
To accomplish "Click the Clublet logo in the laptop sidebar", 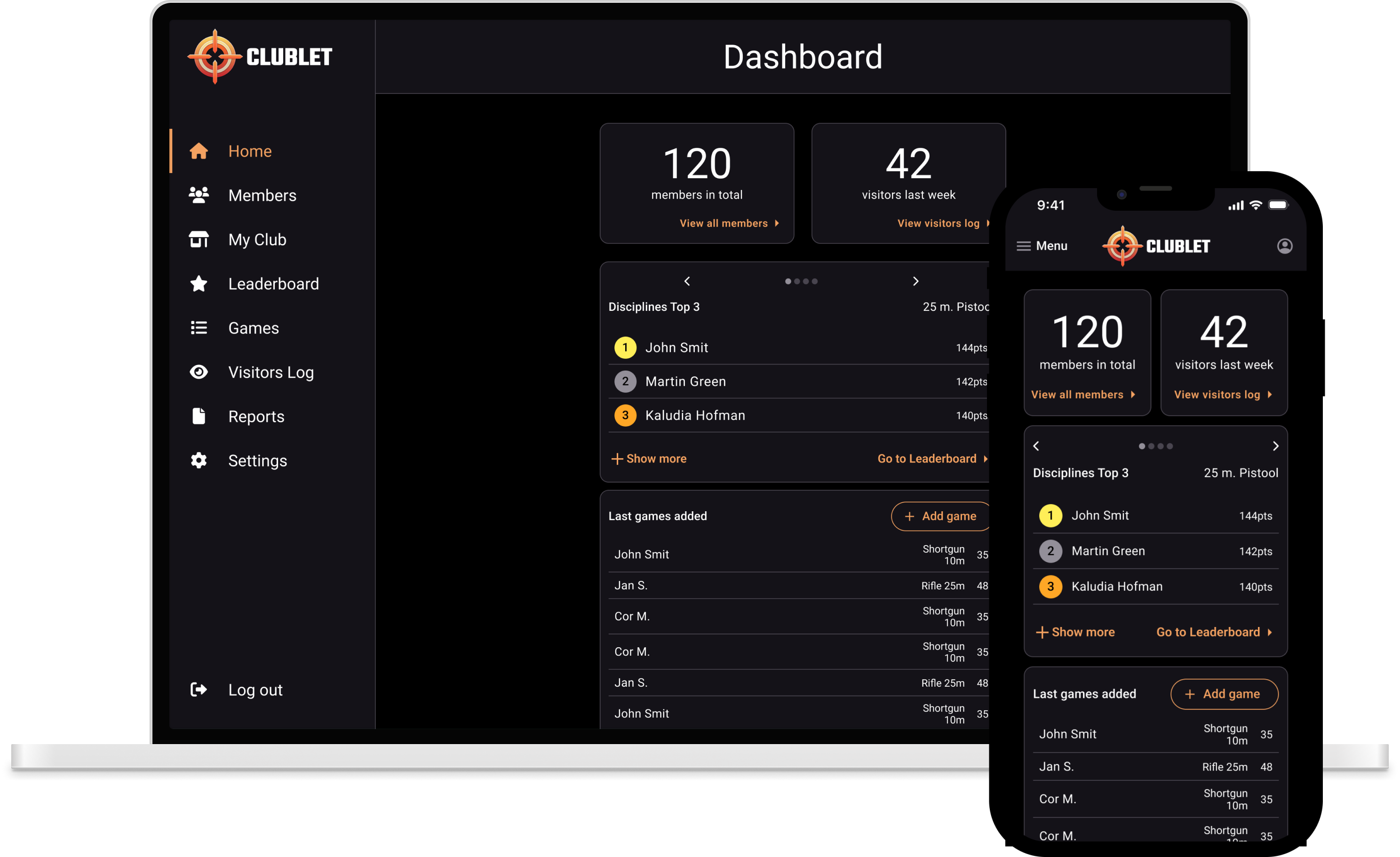I will tap(260, 56).
